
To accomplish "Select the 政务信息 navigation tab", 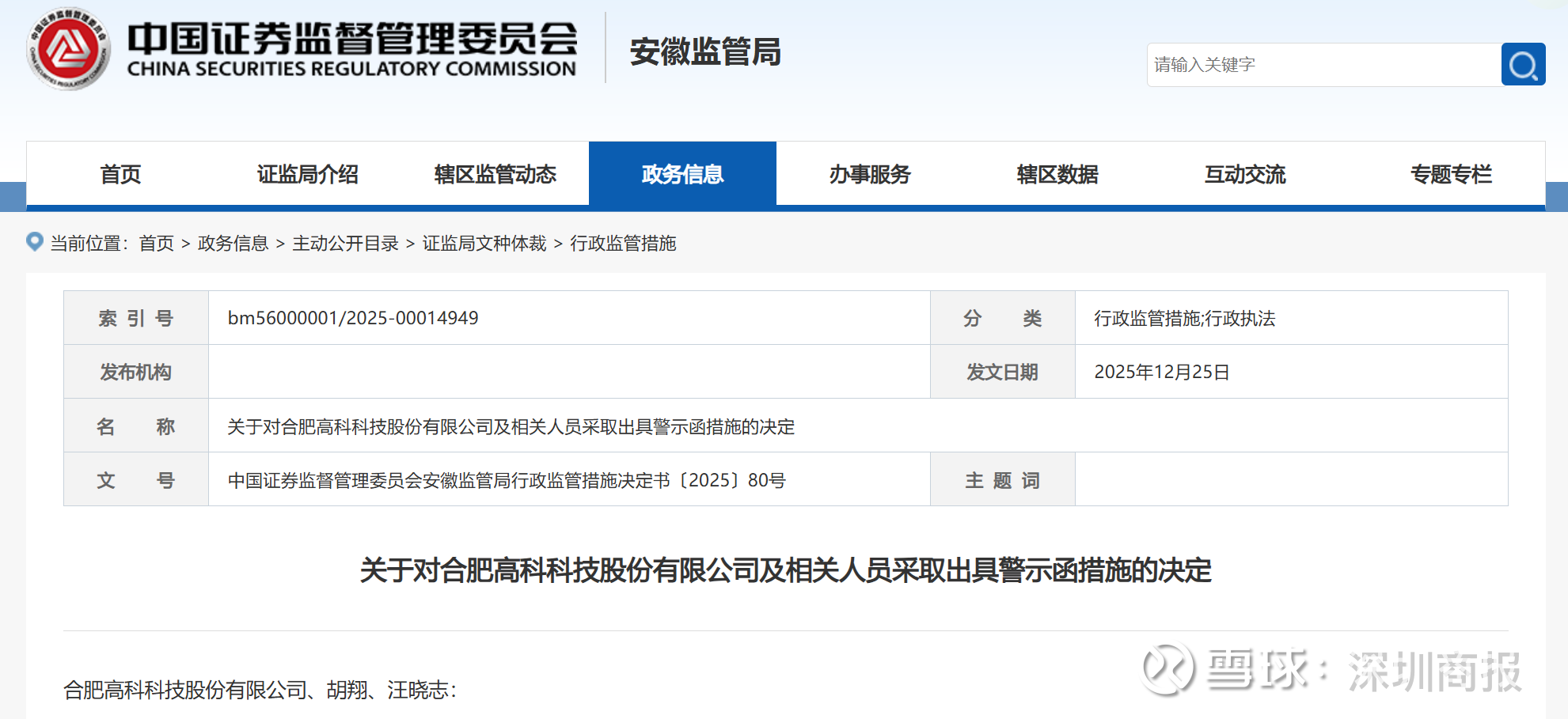I will click(x=682, y=174).
